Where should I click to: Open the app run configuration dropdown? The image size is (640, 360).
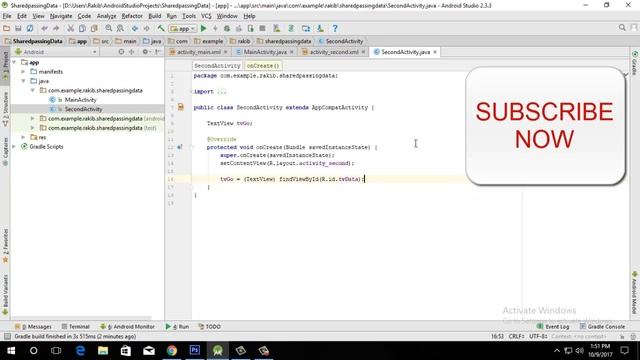point(183,29)
